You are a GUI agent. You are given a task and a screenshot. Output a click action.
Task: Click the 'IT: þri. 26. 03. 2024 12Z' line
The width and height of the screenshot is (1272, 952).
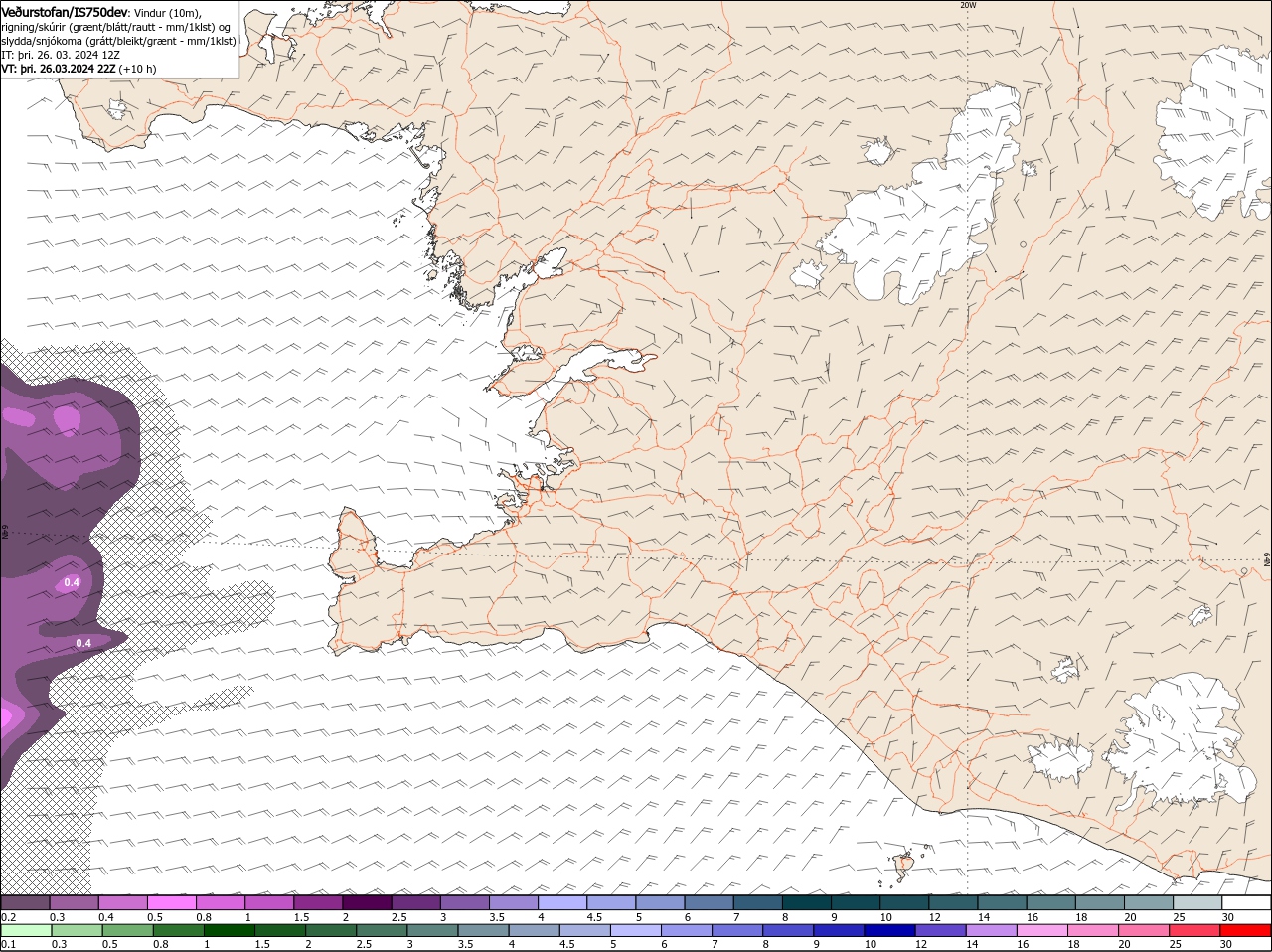[x=62, y=55]
